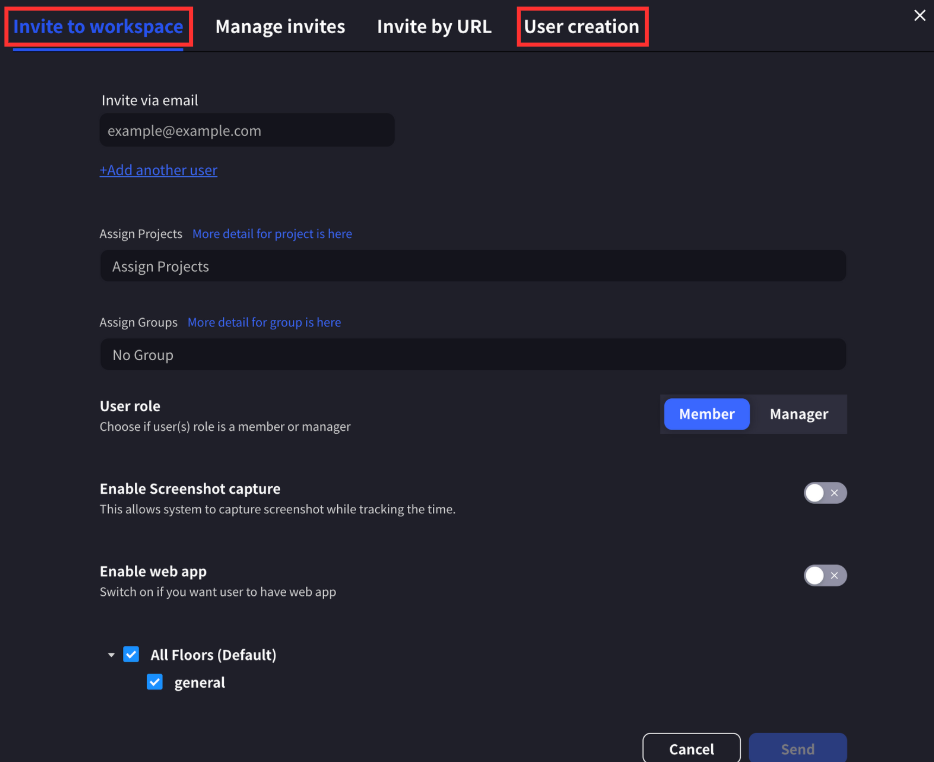Image resolution: width=934 pixels, height=762 pixels.
Task: Close the invite dialog
Action: (919, 15)
